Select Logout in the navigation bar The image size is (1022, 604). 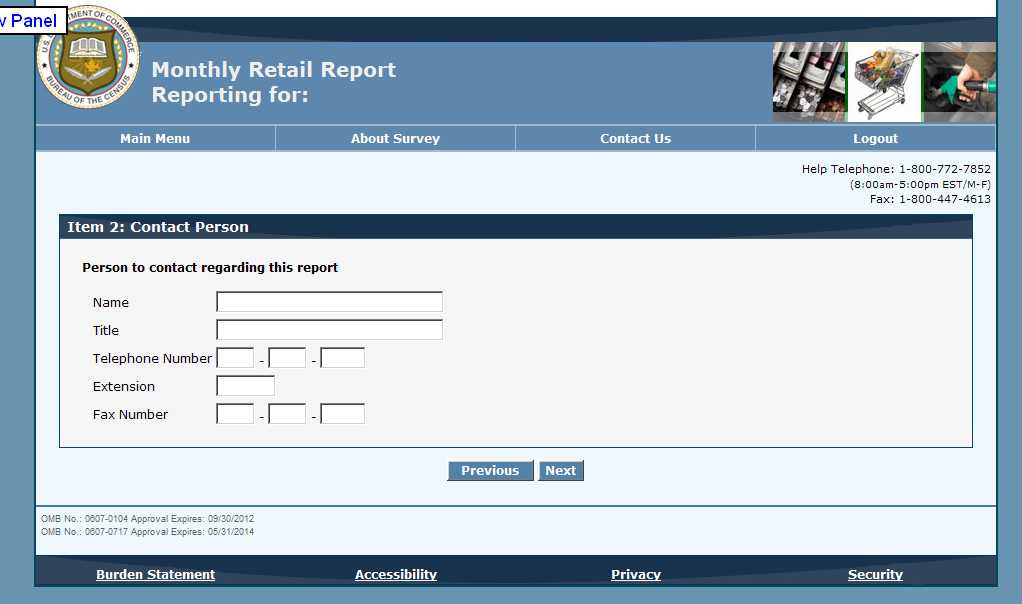coord(875,138)
